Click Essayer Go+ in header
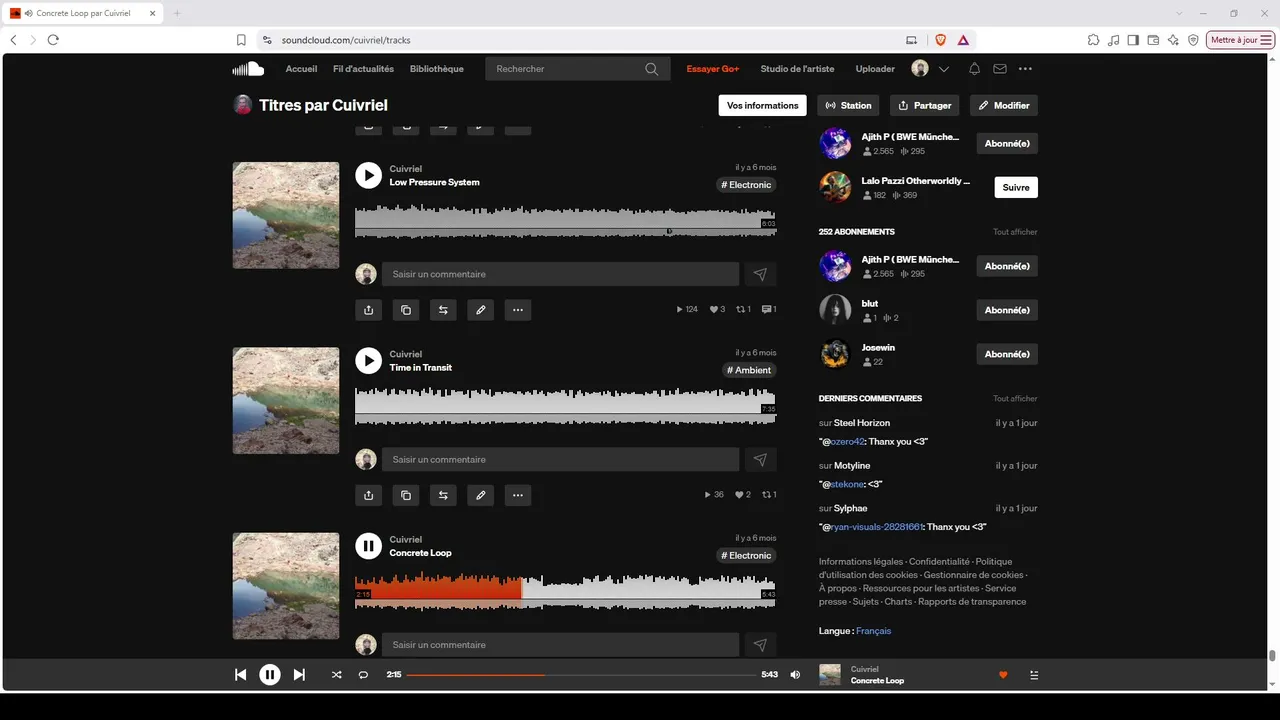1280x720 pixels. (713, 69)
